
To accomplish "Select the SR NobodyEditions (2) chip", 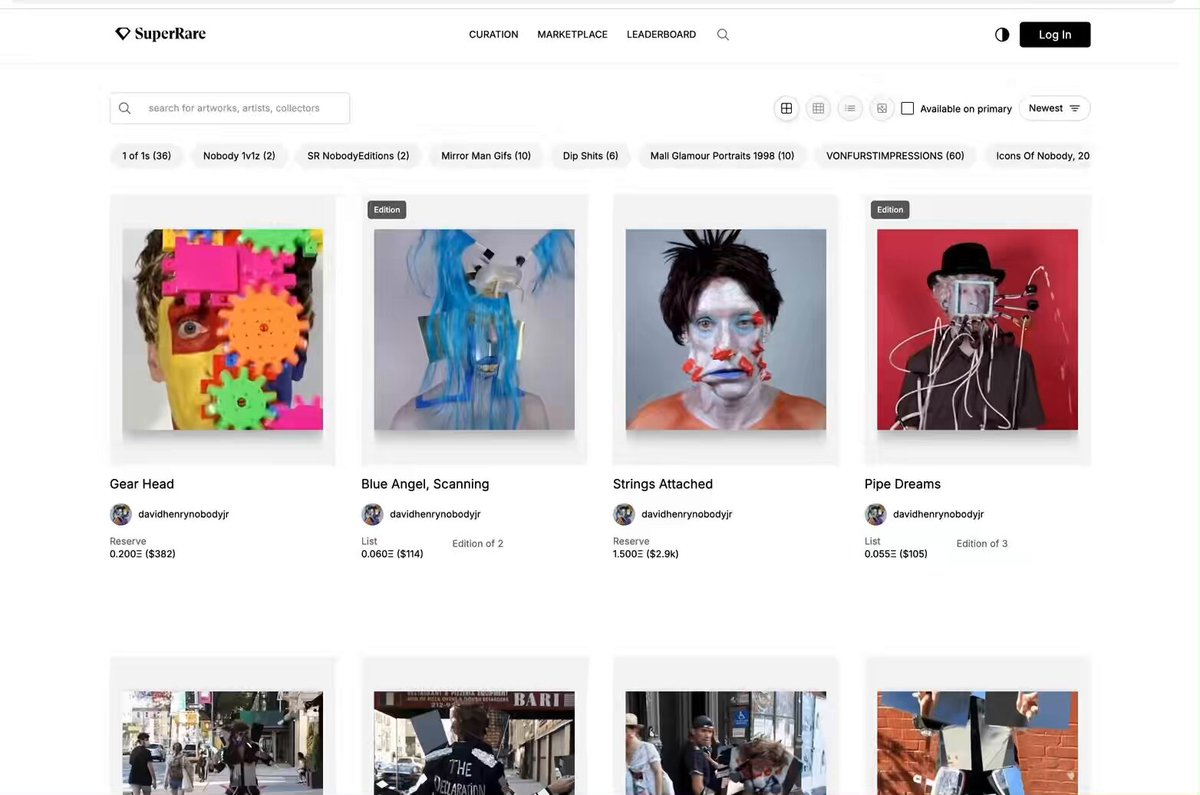I will [358, 156].
